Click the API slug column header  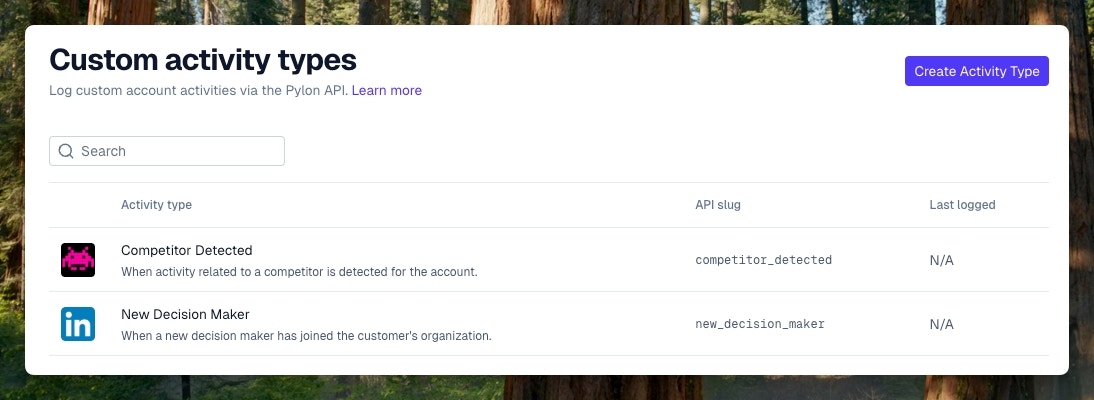718,205
